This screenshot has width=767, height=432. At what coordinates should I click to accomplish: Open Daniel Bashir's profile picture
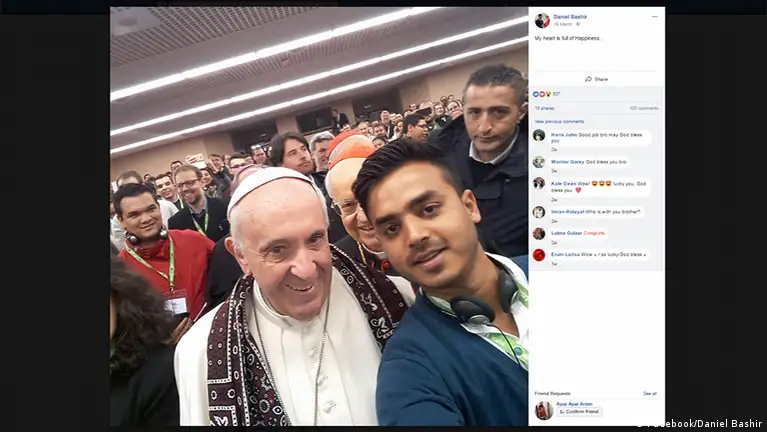(x=542, y=21)
